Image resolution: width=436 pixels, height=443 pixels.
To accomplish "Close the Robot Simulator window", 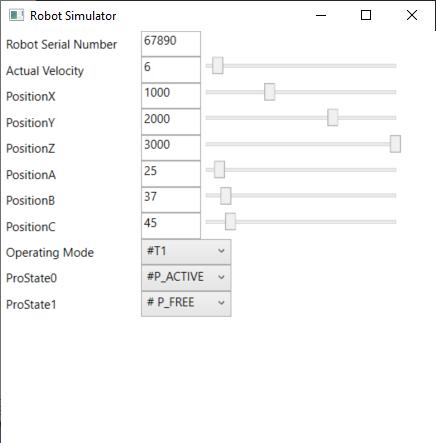I will coord(412,15).
